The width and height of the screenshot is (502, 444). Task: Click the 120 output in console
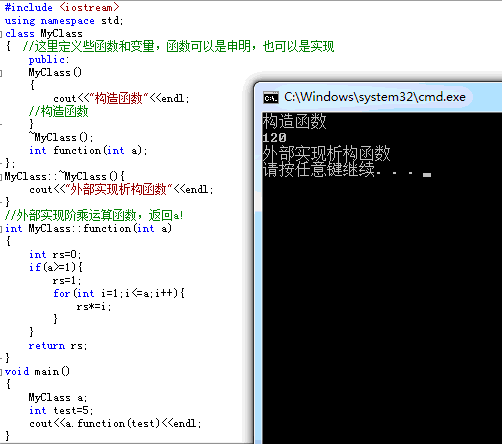pos(274,137)
